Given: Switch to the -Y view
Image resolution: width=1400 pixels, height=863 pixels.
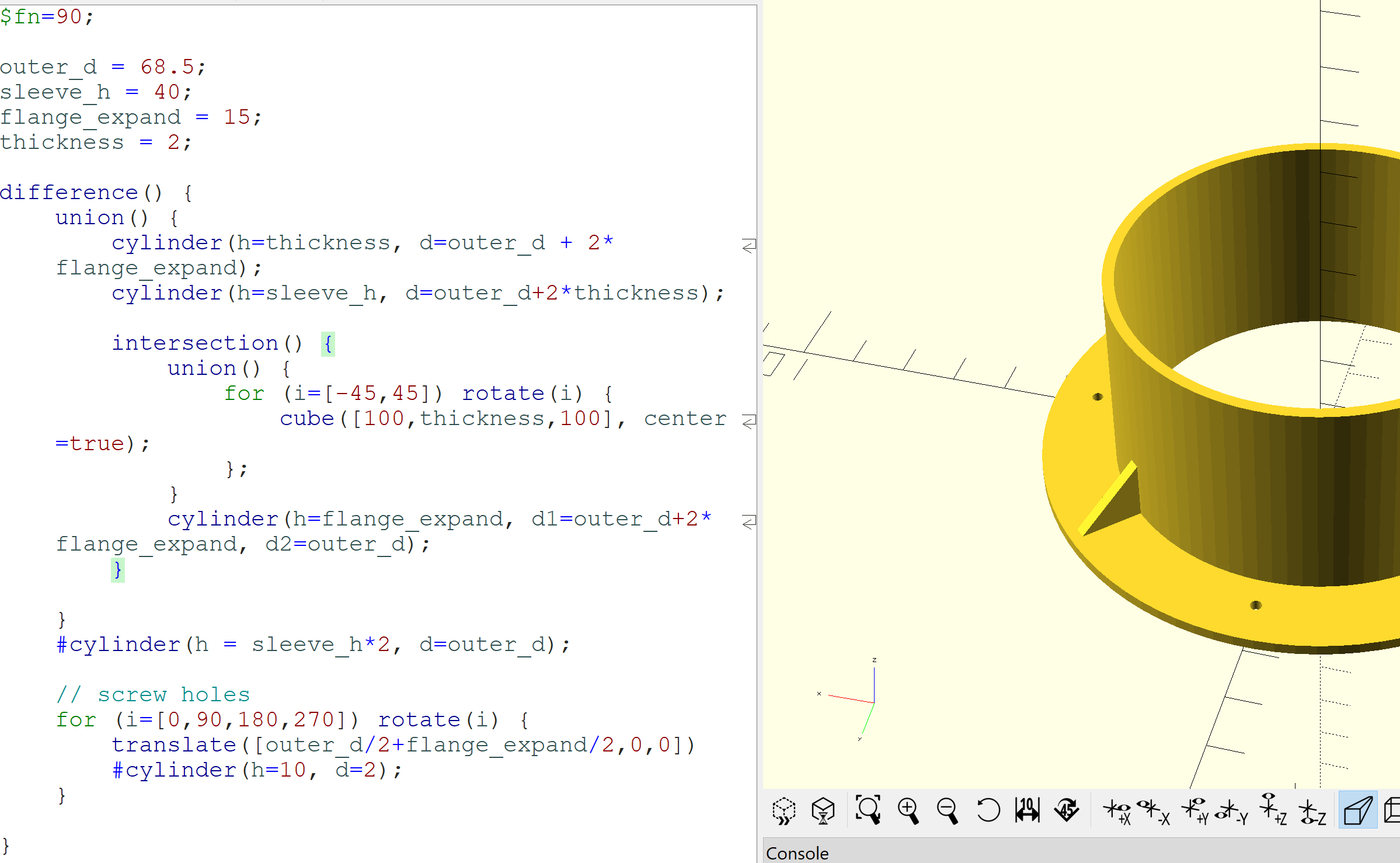Looking at the screenshot, I should 1231,812.
